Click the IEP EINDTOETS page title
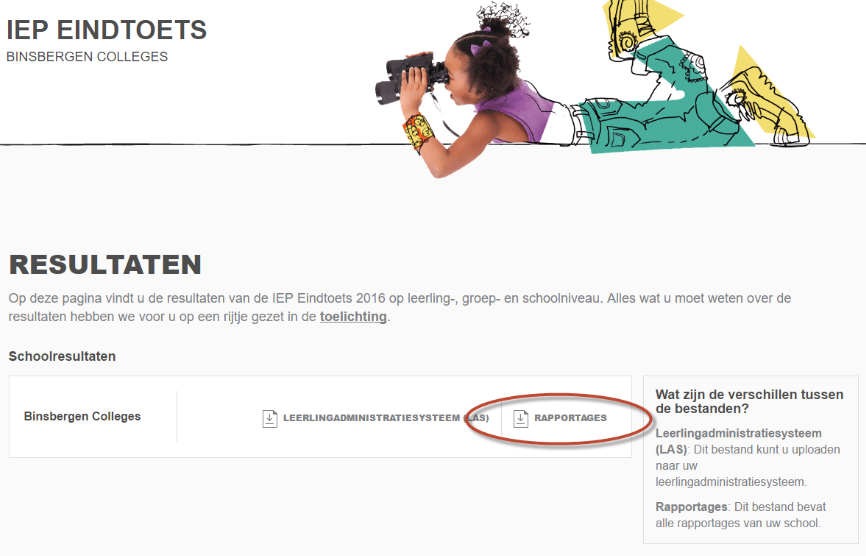This screenshot has width=866, height=556. pos(107,30)
